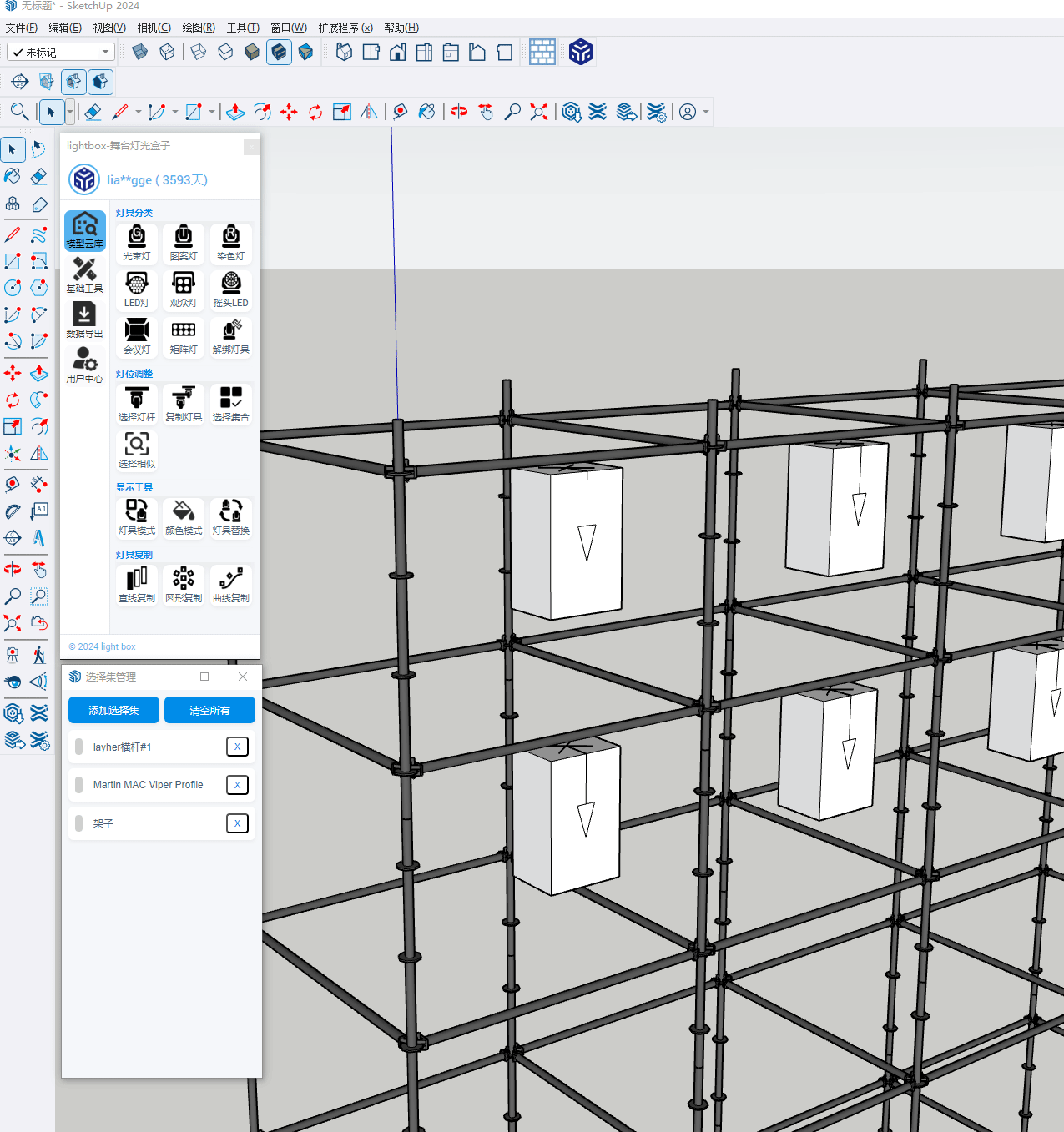1064x1132 pixels.
Task: Open the 相机(C) menu
Action: (x=154, y=28)
